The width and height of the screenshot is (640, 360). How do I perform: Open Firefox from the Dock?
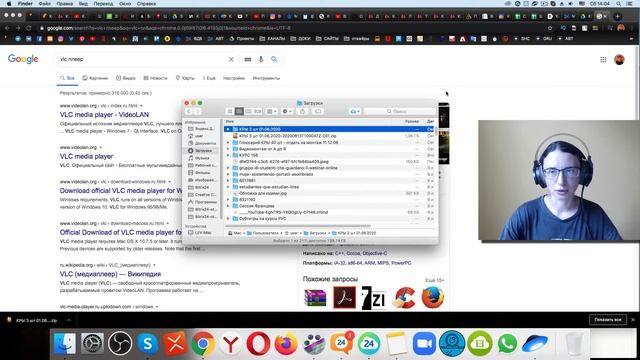286,343
